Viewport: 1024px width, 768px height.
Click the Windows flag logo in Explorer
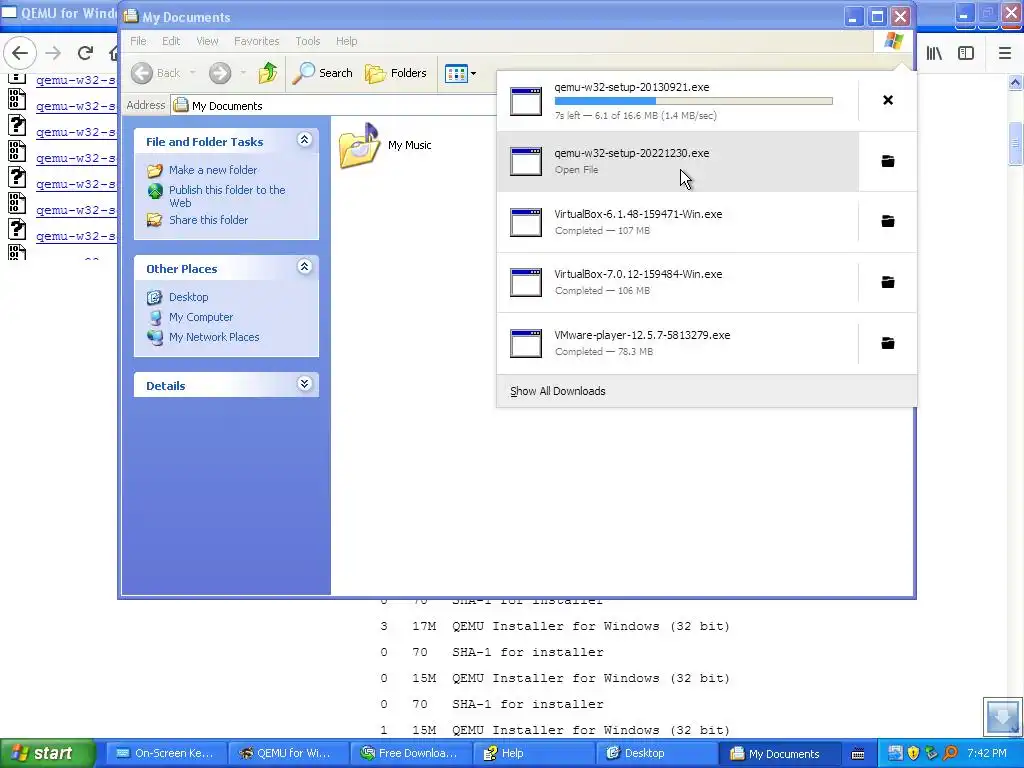pos(893,41)
